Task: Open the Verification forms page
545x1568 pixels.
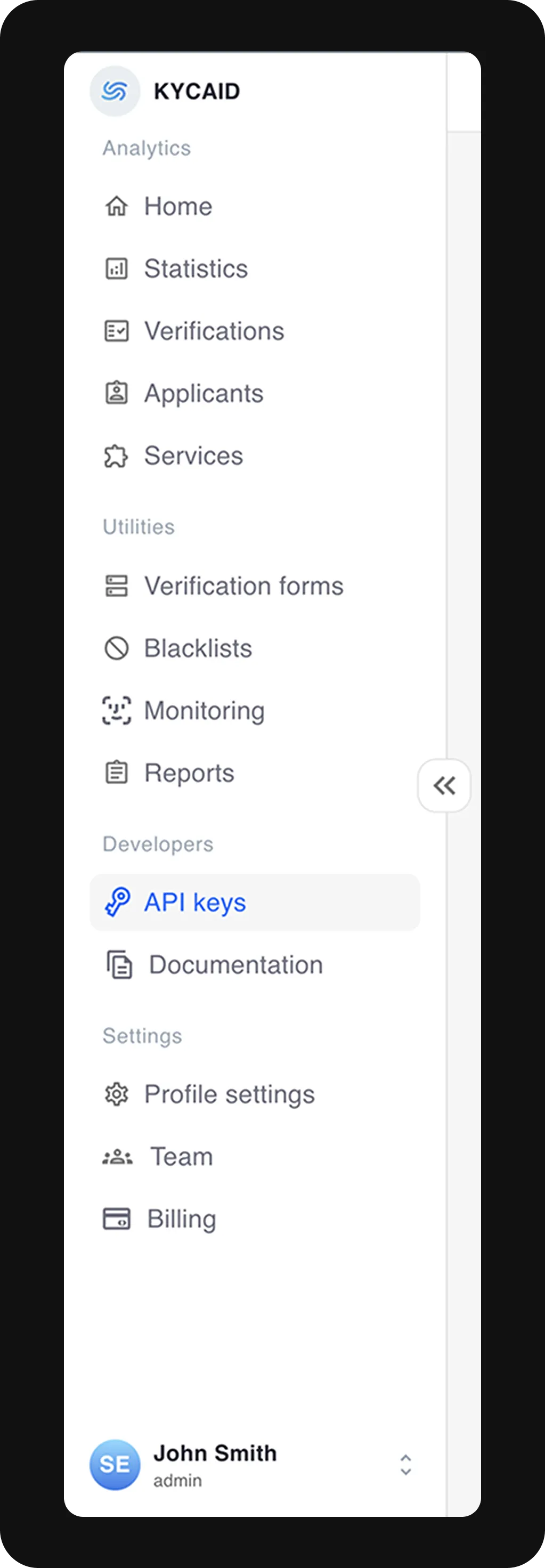Action: click(x=243, y=586)
